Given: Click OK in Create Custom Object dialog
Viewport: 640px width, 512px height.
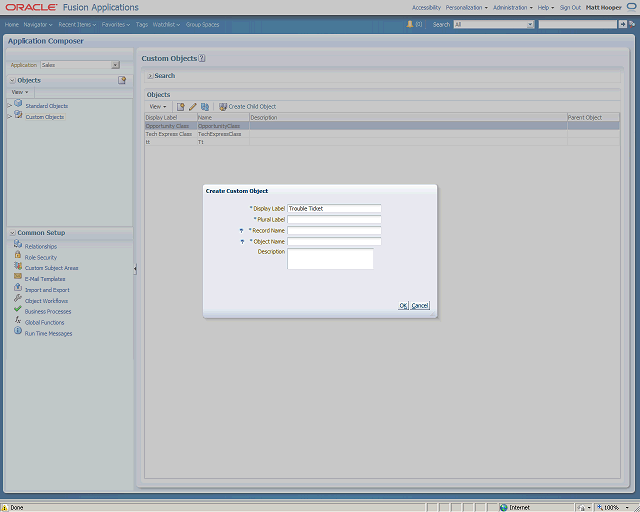Looking at the screenshot, I should tap(403, 305).
